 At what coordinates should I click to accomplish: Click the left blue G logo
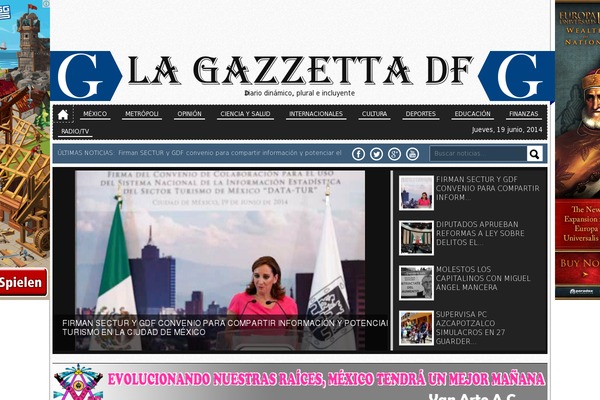pyautogui.click(x=86, y=76)
